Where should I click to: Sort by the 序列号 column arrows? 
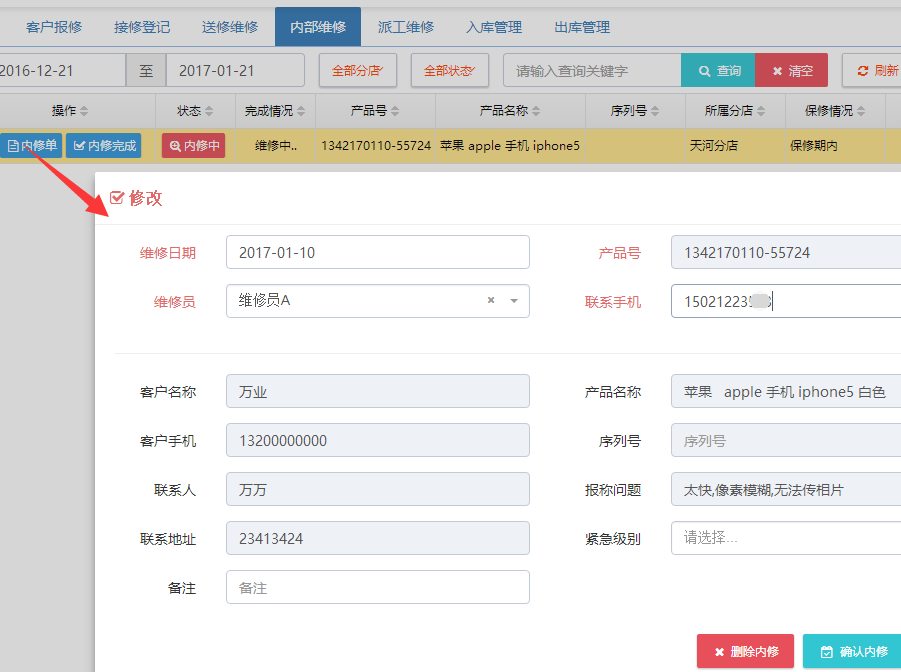655,111
